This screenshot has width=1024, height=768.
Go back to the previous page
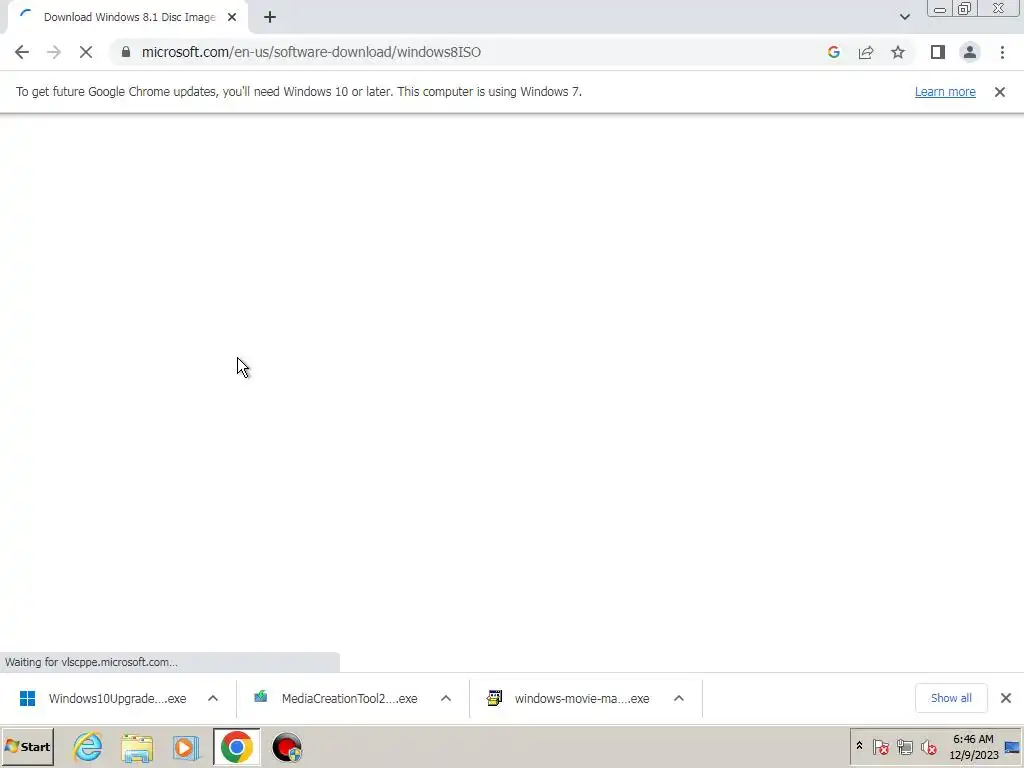click(22, 52)
